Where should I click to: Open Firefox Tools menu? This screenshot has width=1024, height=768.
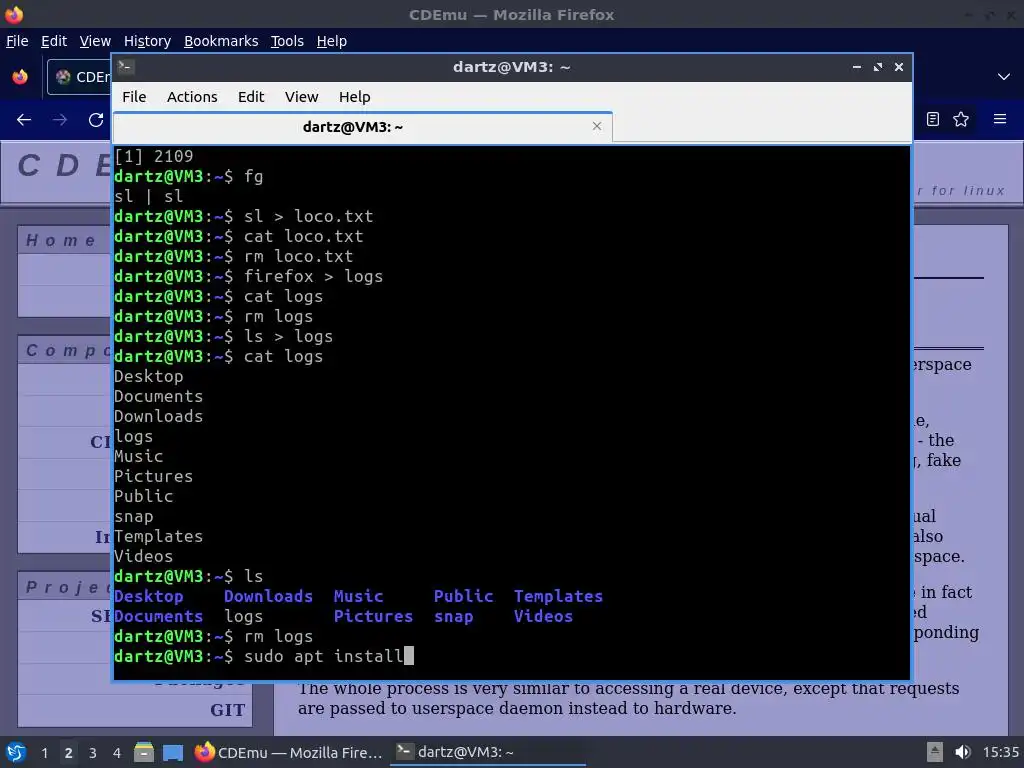pyautogui.click(x=287, y=41)
